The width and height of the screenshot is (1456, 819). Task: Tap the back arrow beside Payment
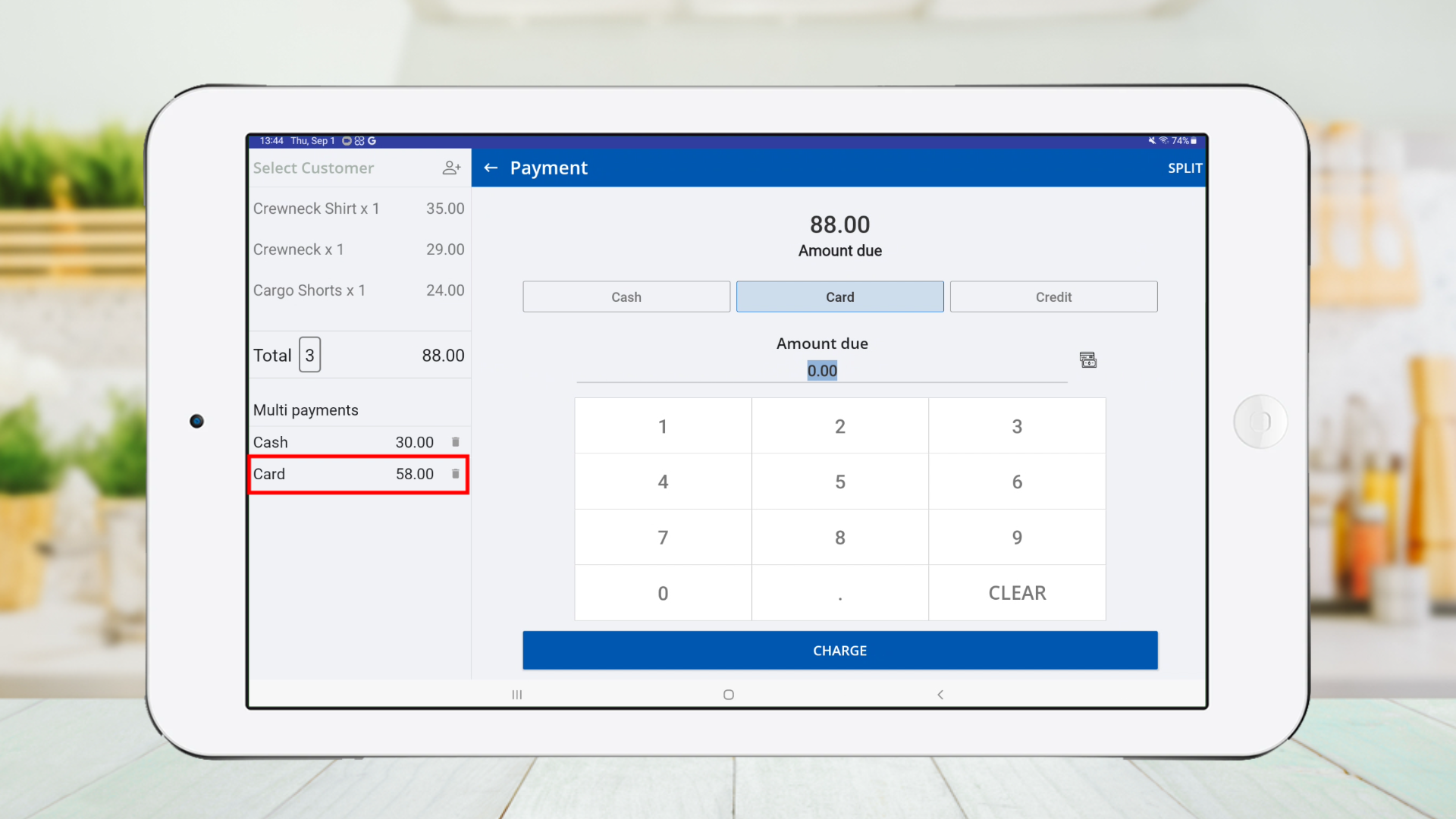pos(491,168)
